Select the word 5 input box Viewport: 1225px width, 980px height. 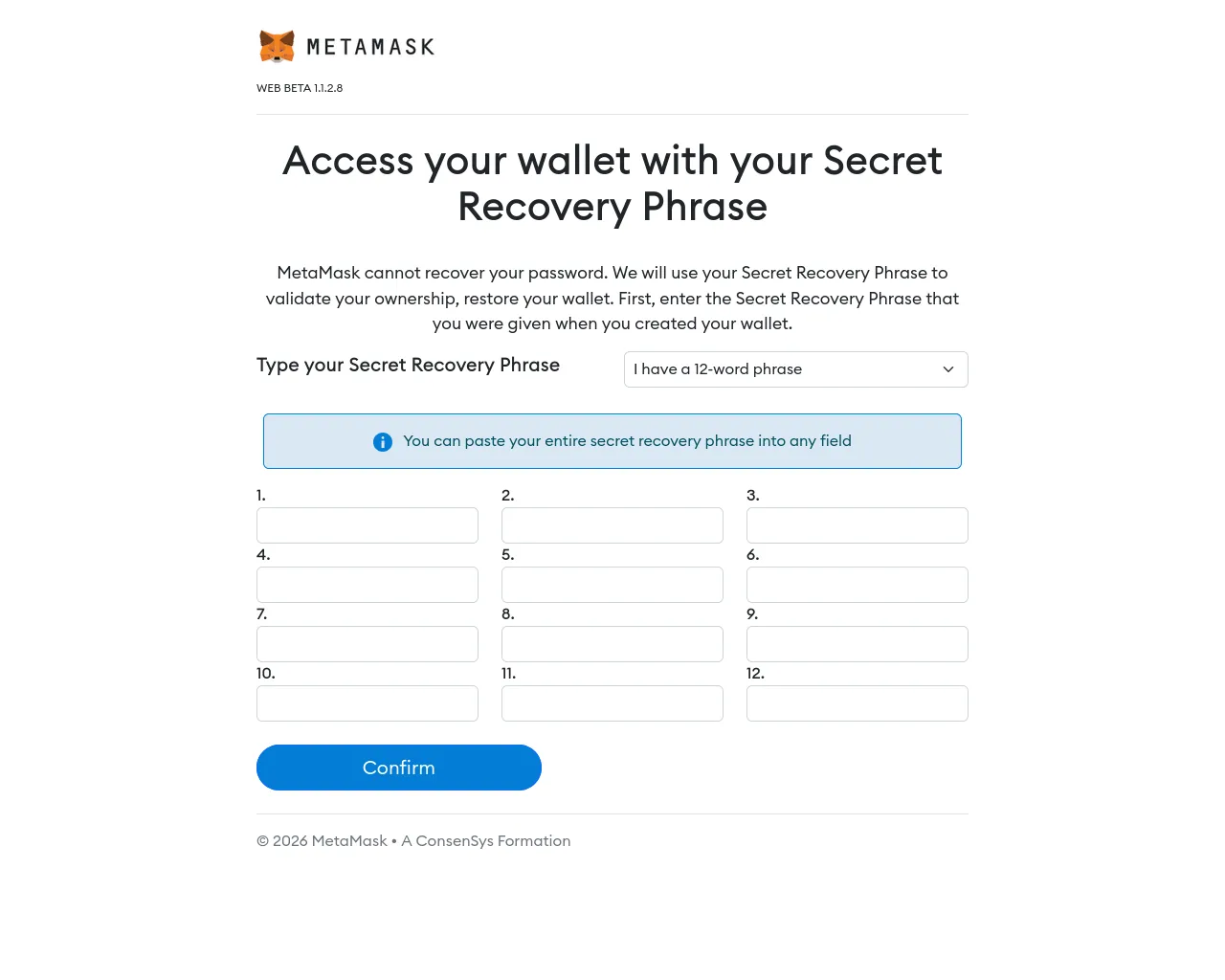pyautogui.click(x=612, y=585)
